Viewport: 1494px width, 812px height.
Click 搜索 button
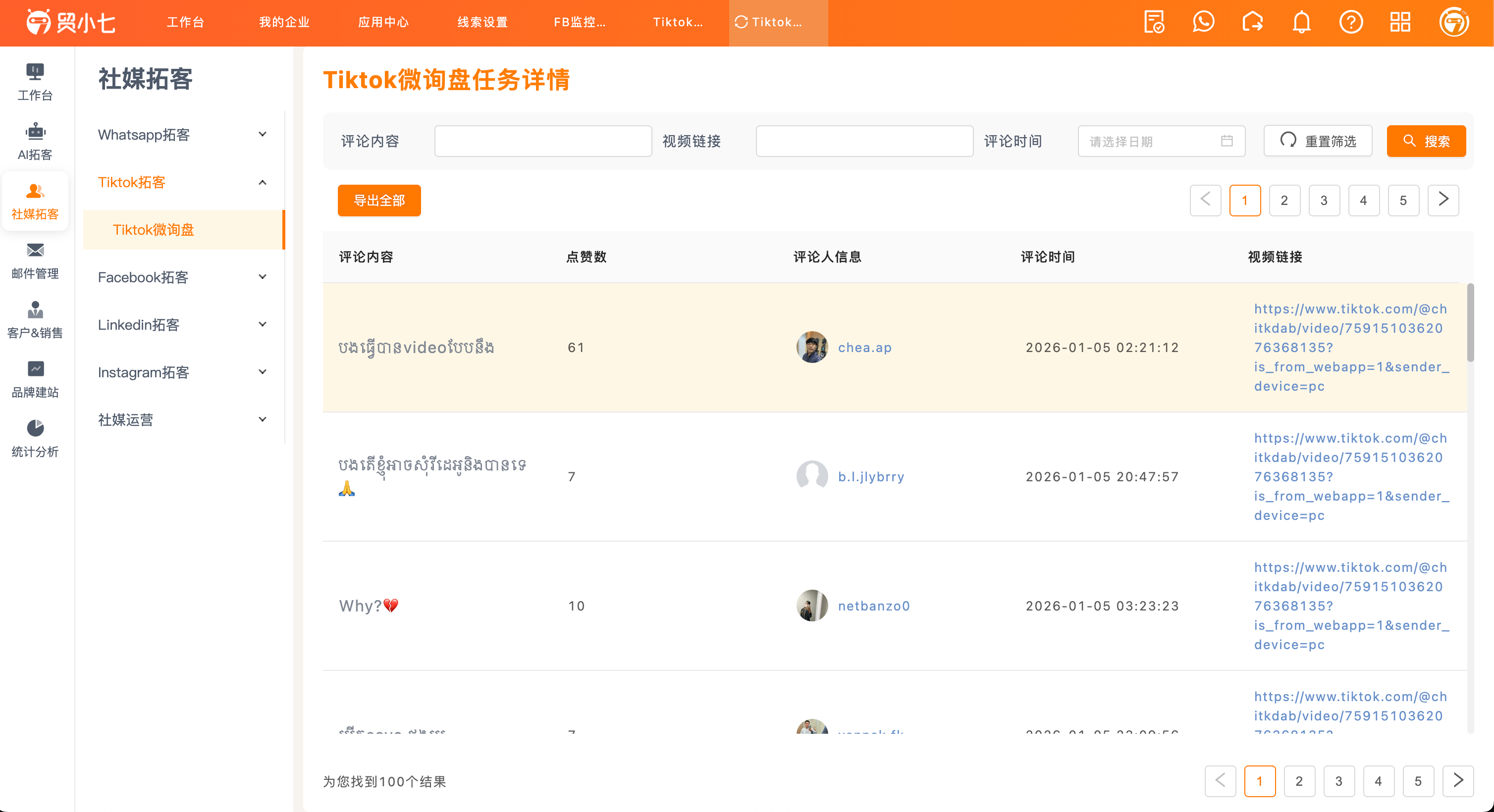pyautogui.click(x=1426, y=141)
